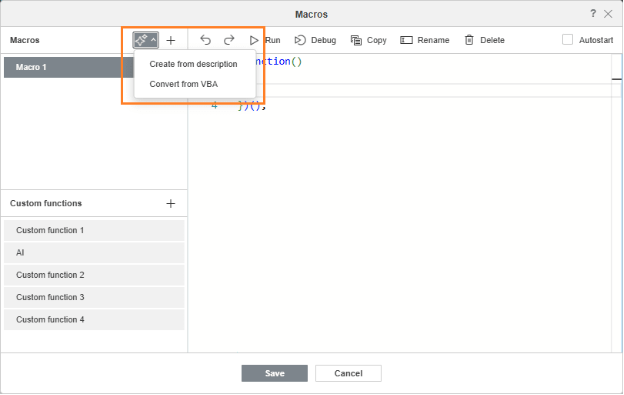Screen dimensions: 624x395
Task: Select Macro 1 in the list
Action: 69,67
